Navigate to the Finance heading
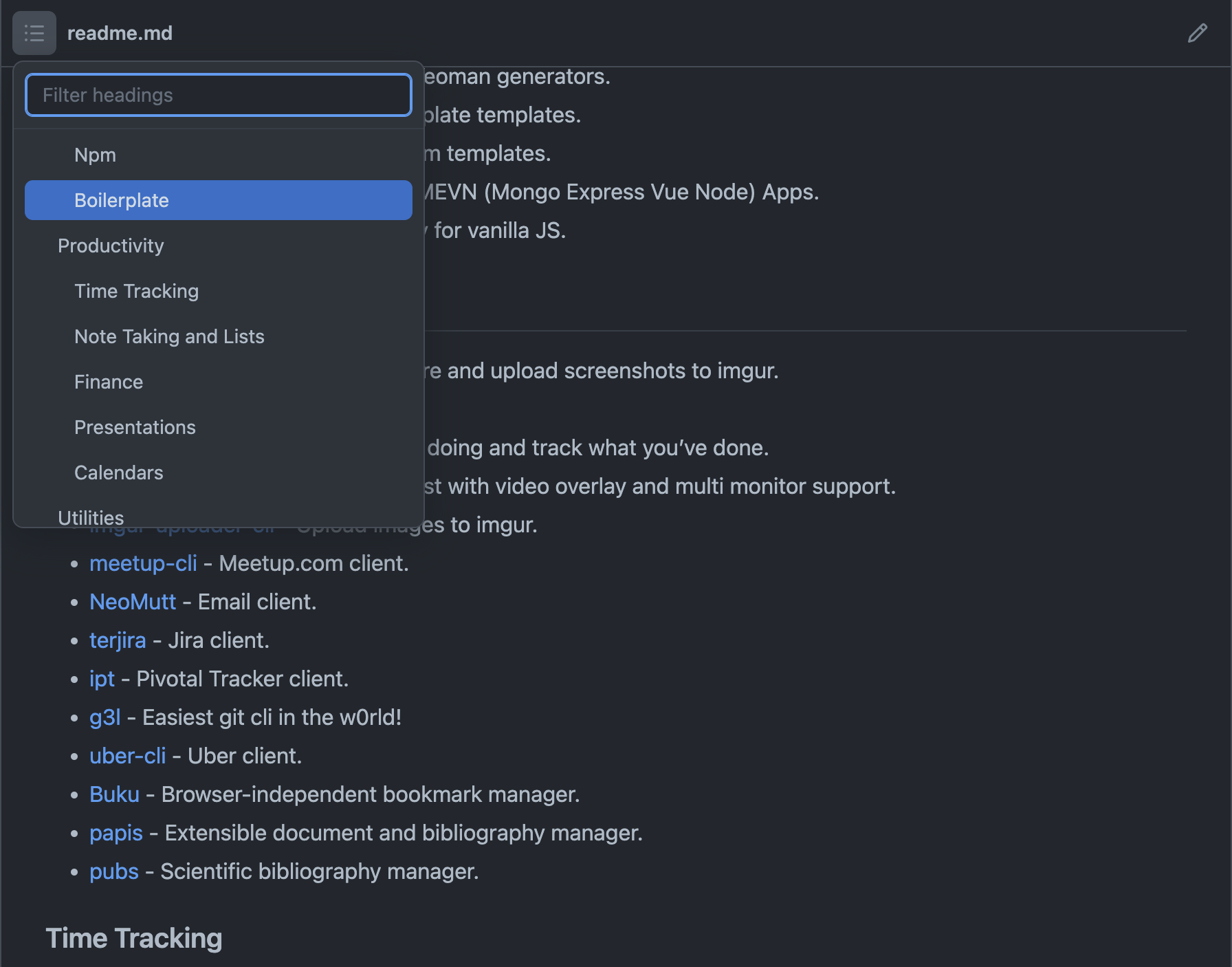Viewport: 1232px width, 967px height. (108, 382)
